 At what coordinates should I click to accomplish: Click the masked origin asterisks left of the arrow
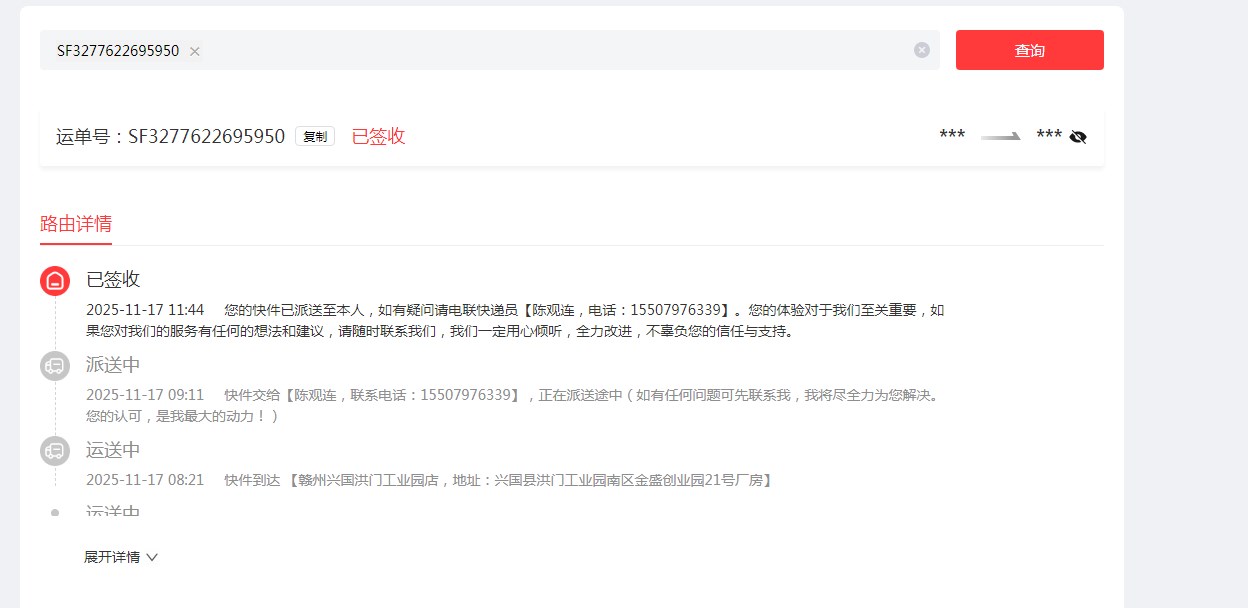952,136
